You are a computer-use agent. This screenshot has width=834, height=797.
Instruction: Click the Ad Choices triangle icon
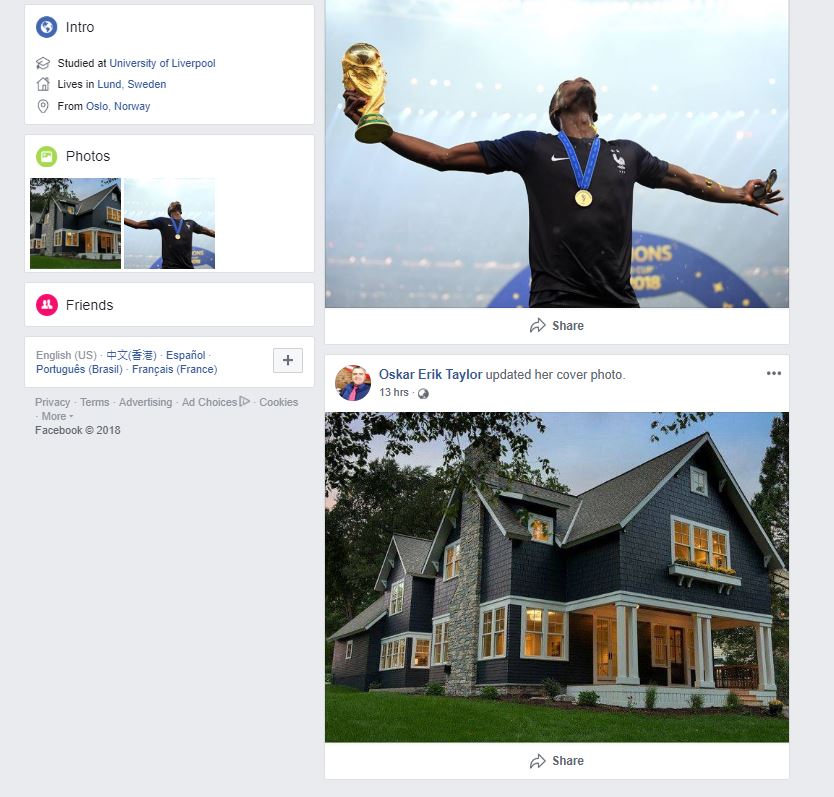tap(244, 401)
